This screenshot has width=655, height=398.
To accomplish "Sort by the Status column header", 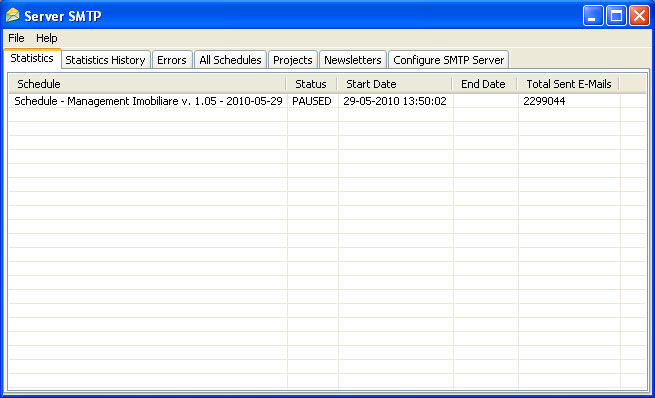I will (312, 84).
